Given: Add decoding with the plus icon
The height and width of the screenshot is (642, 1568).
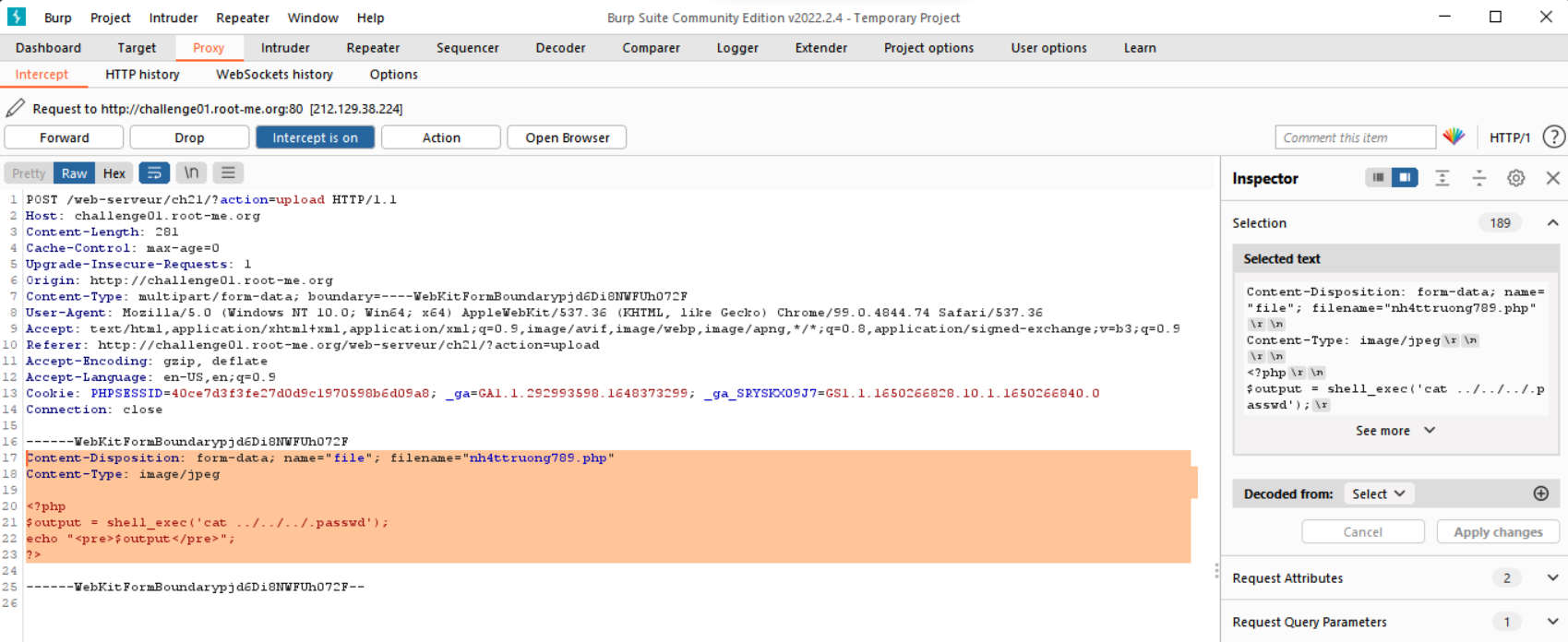Looking at the screenshot, I should [1540, 493].
